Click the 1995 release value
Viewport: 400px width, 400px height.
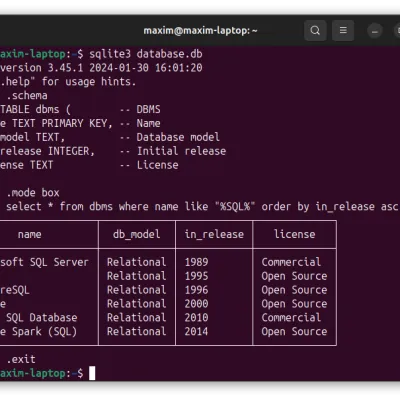[x=196, y=276]
